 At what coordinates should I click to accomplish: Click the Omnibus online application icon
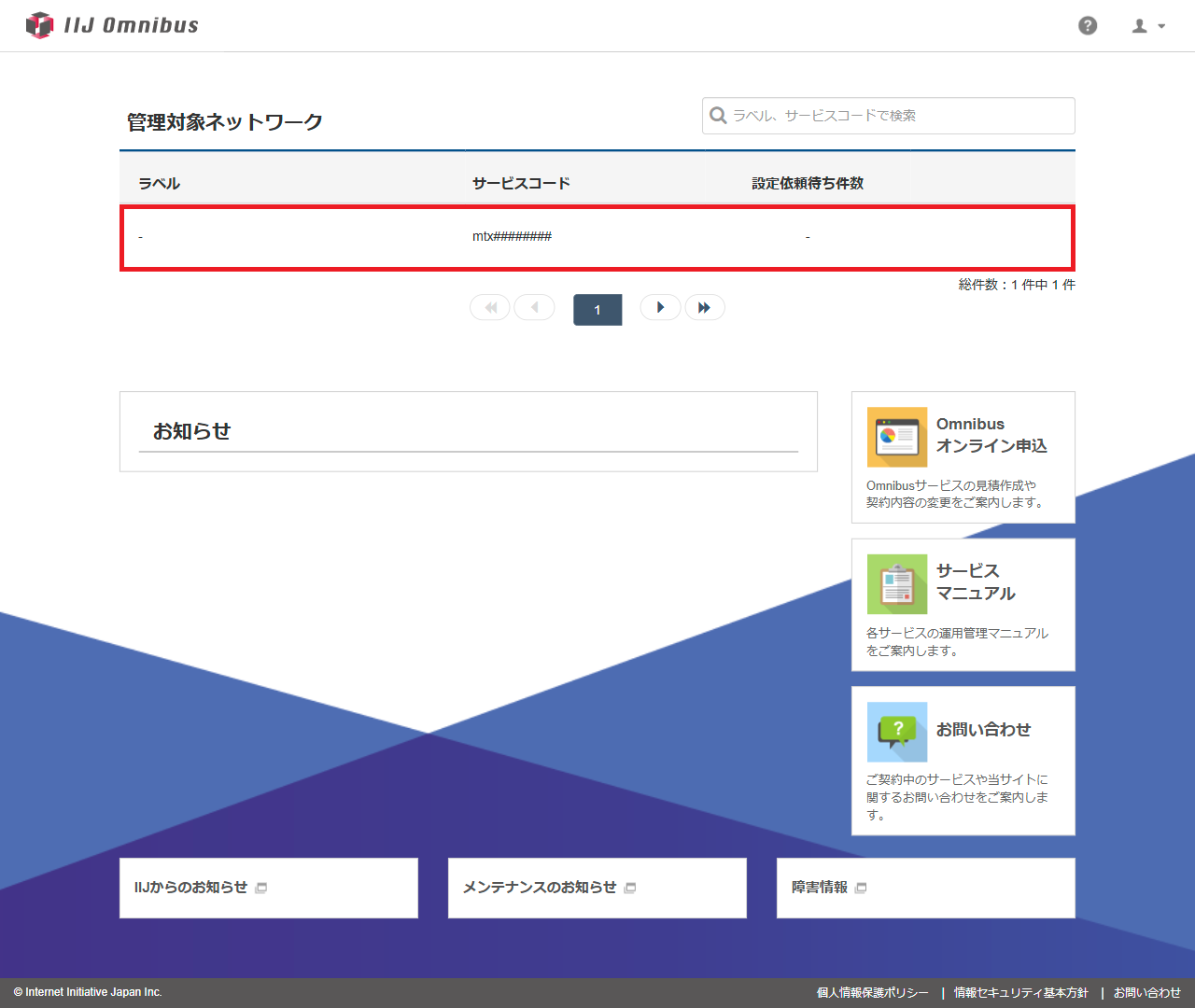[x=896, y=437]
